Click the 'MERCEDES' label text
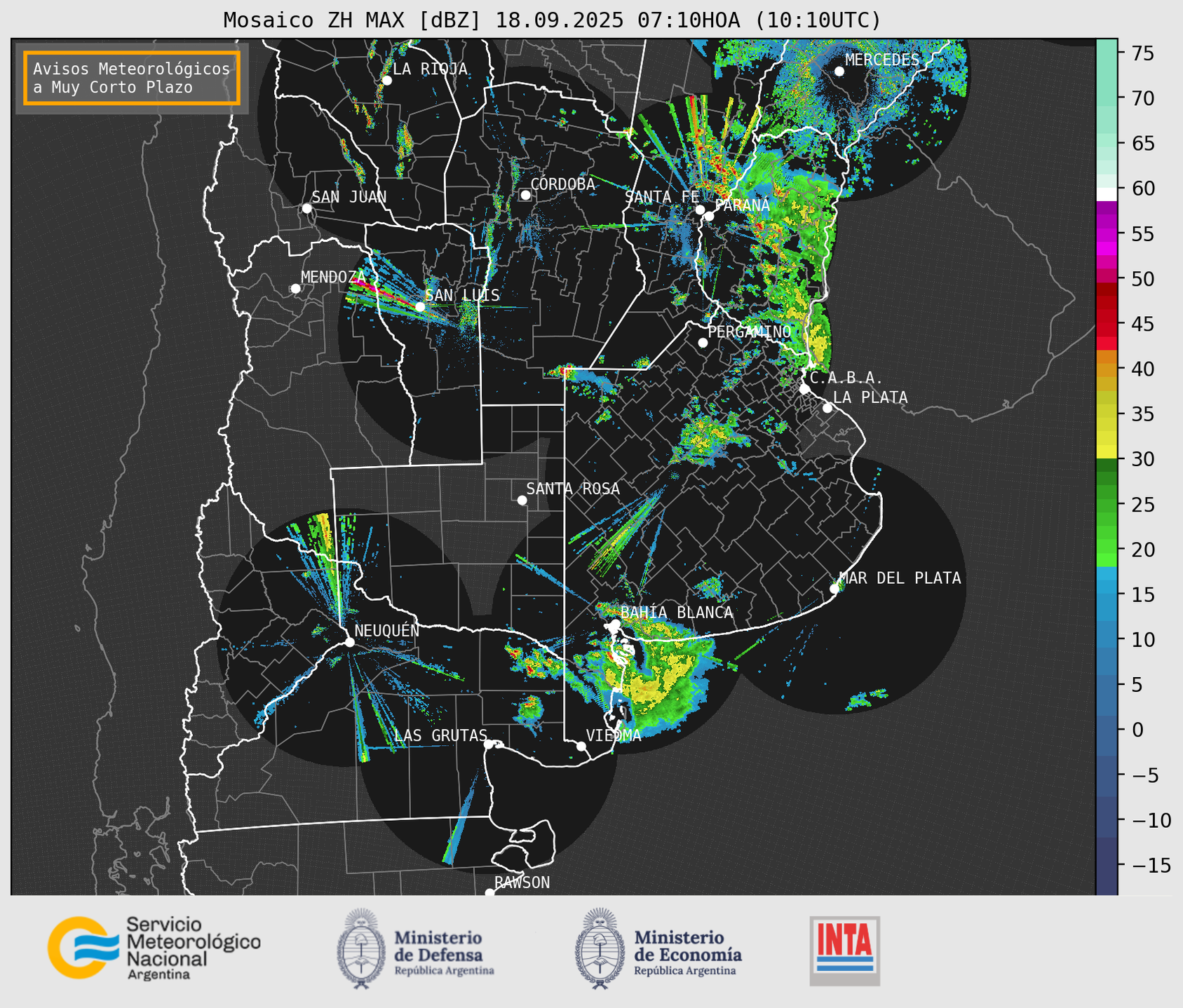 (882, 60)
